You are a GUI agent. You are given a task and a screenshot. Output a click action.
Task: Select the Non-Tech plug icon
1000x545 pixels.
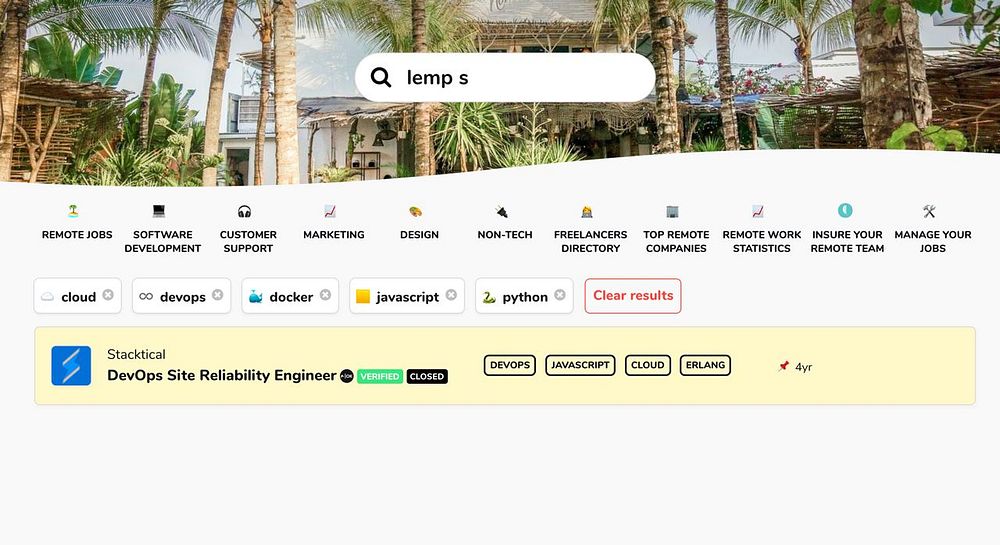click(x=501, y=211)
